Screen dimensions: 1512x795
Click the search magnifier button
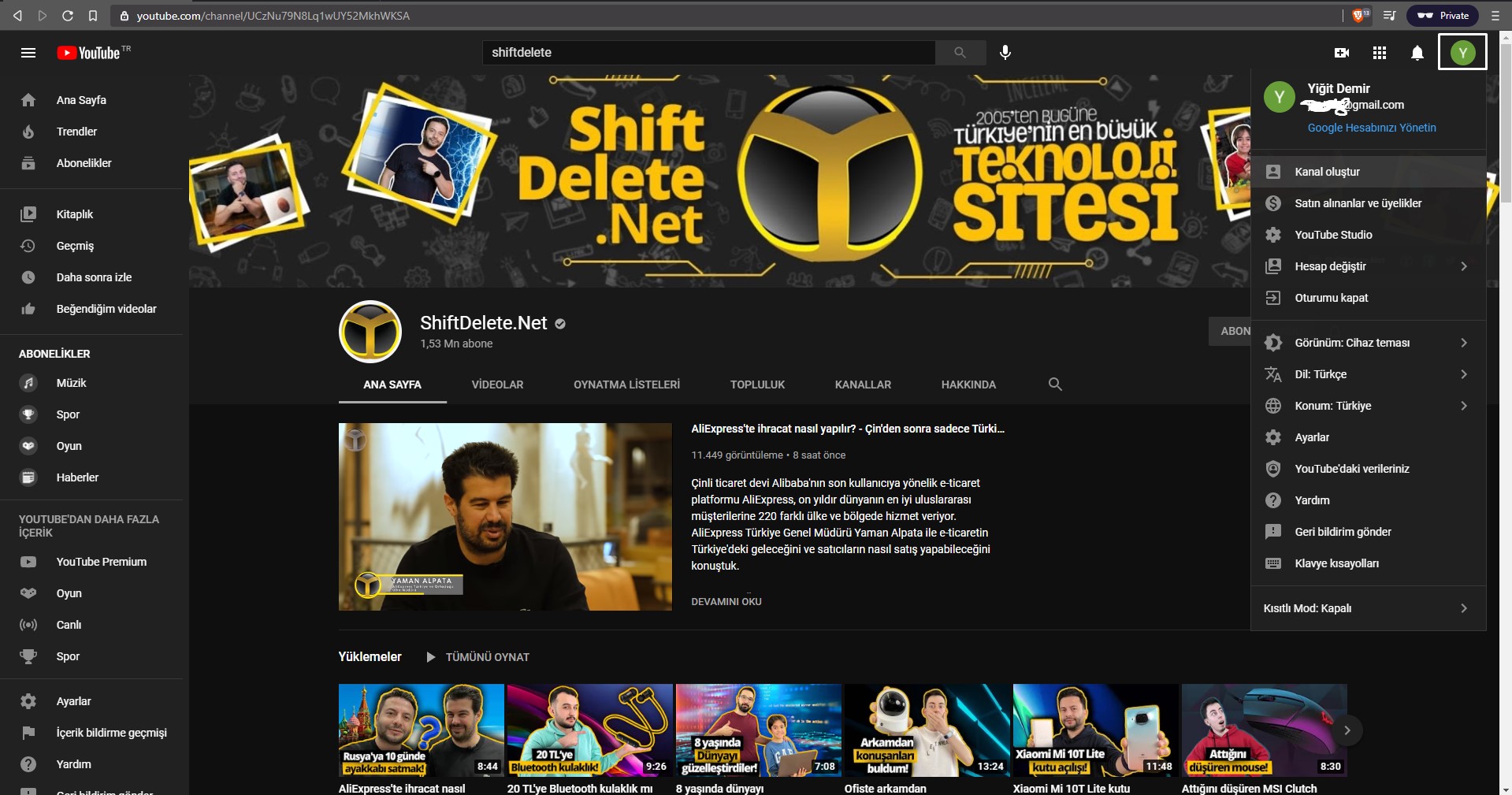coord(960,53)
